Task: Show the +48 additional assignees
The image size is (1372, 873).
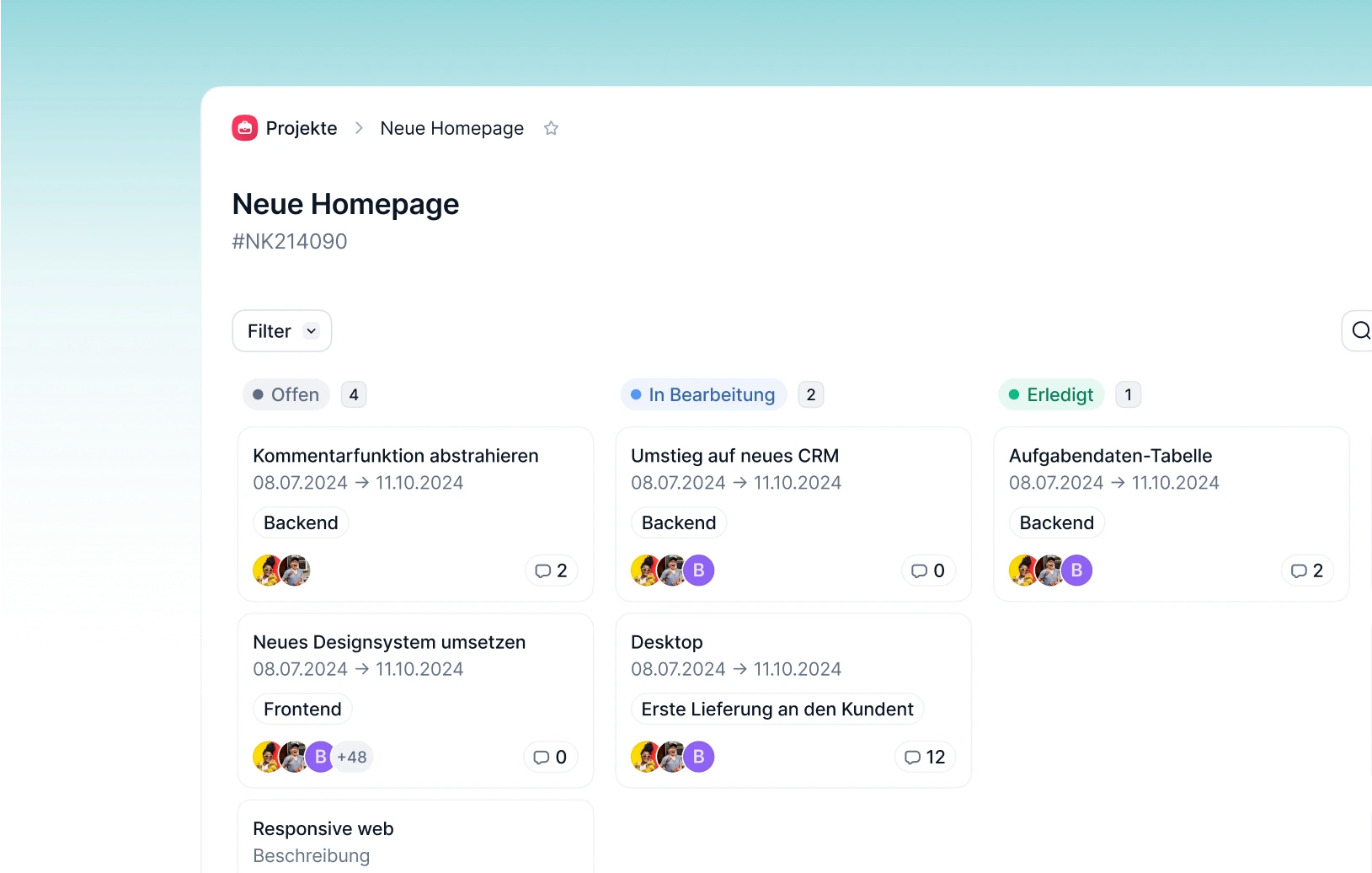Action: click(x=352, y=757)
